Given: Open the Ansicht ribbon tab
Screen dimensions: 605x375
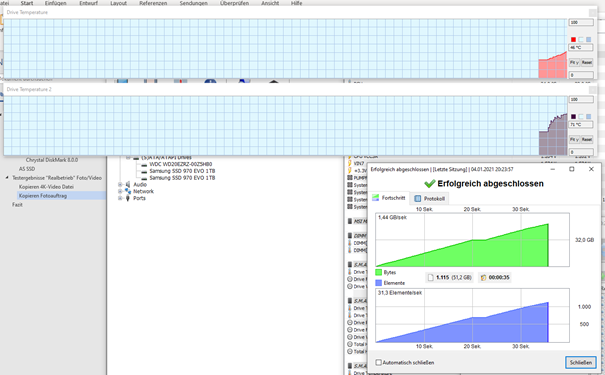Looking at the screenshot, I should click(270, 3).
